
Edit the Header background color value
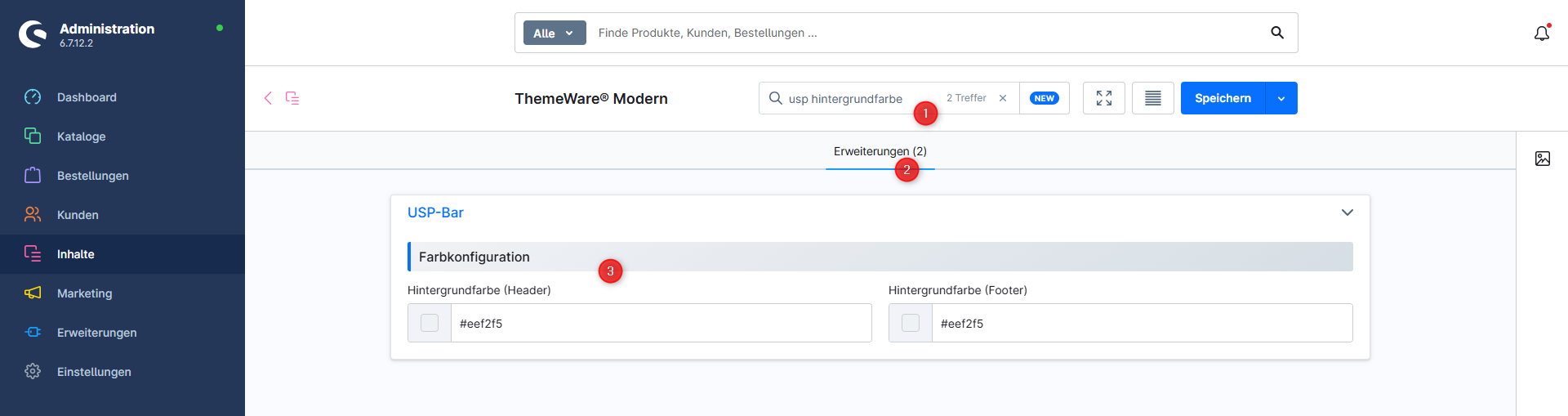point(661,323)
